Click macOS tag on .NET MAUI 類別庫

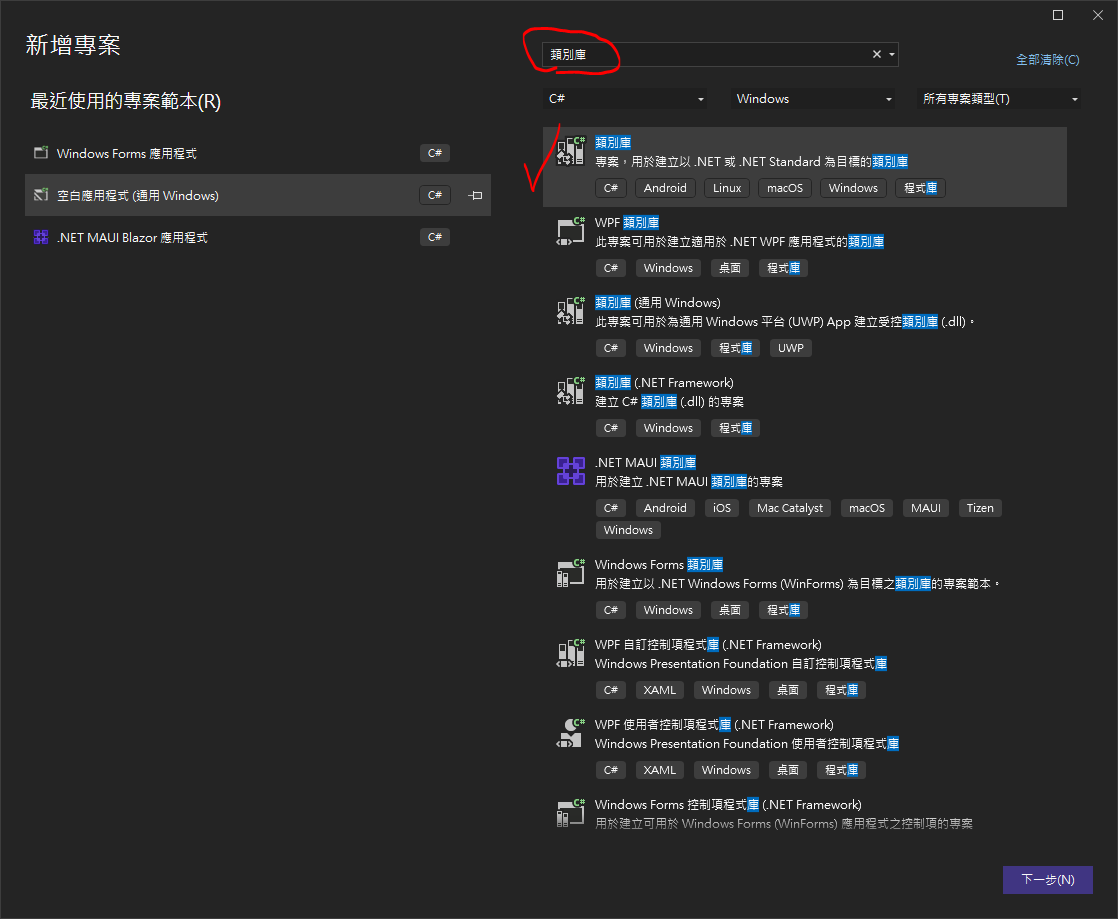point(866,508)
